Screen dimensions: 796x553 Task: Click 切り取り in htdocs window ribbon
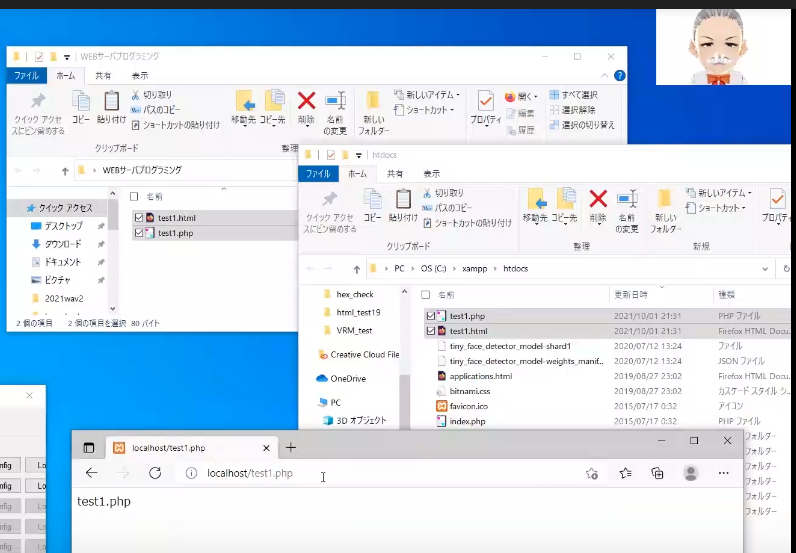443,193
